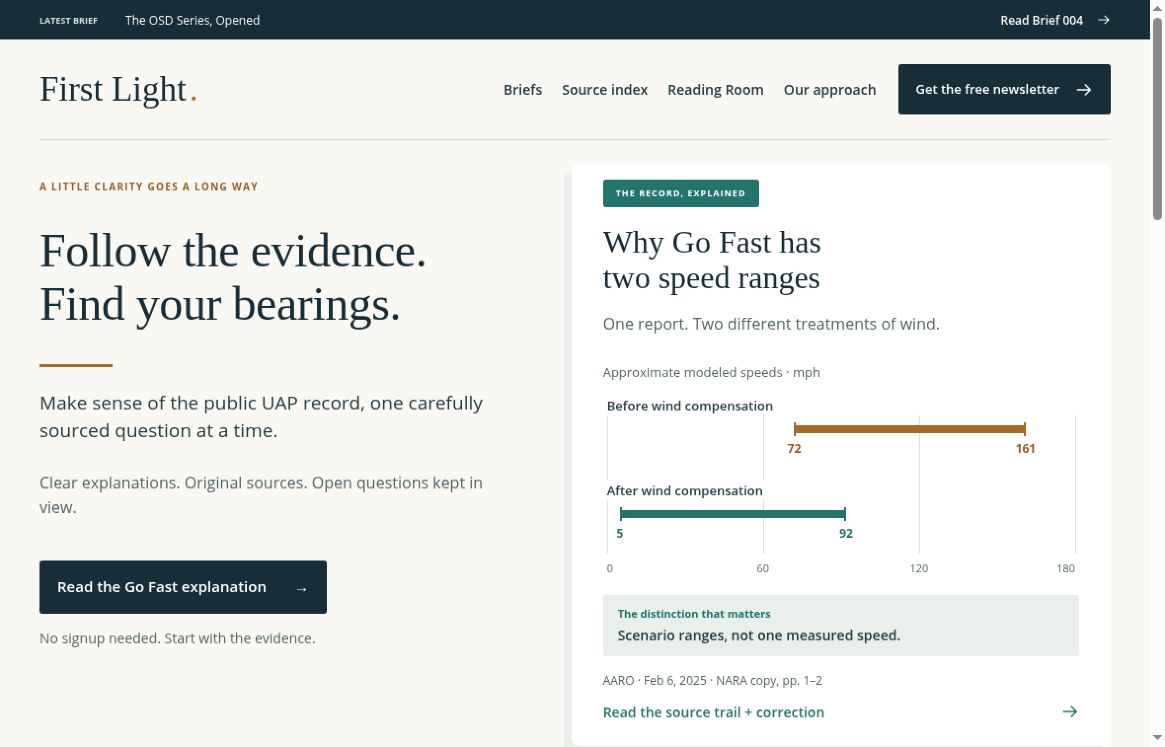Click the Why Go Fast has two speed ranges heading
Image resolution: width=1165 pixels, height=747 pixels.
(712, 260)
